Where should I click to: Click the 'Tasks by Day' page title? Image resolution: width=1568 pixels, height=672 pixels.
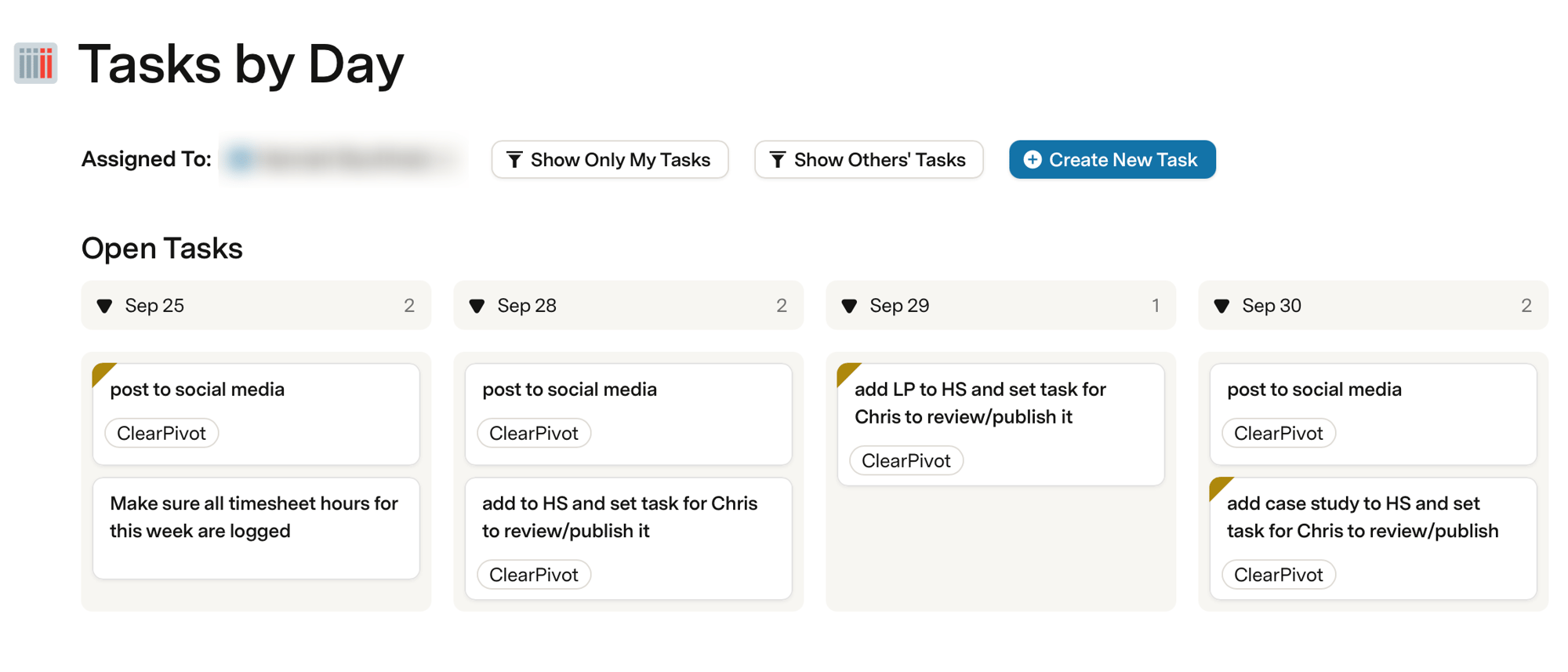(241, 64)
